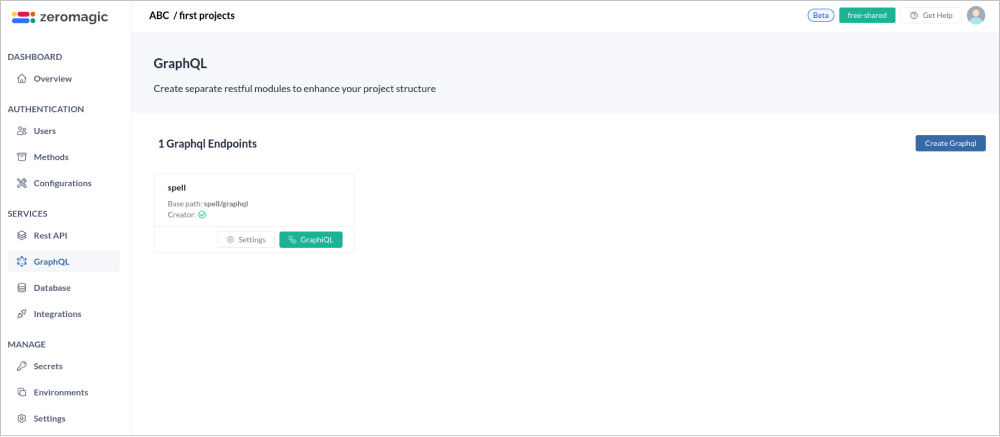Click the Overview home icon
Image resolution: width=1000 pixels, height=437 pixels.
pos(22,79)
